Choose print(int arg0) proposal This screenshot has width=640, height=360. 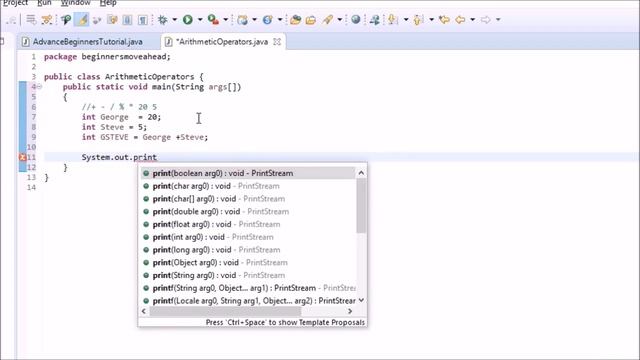pos(248,237)
